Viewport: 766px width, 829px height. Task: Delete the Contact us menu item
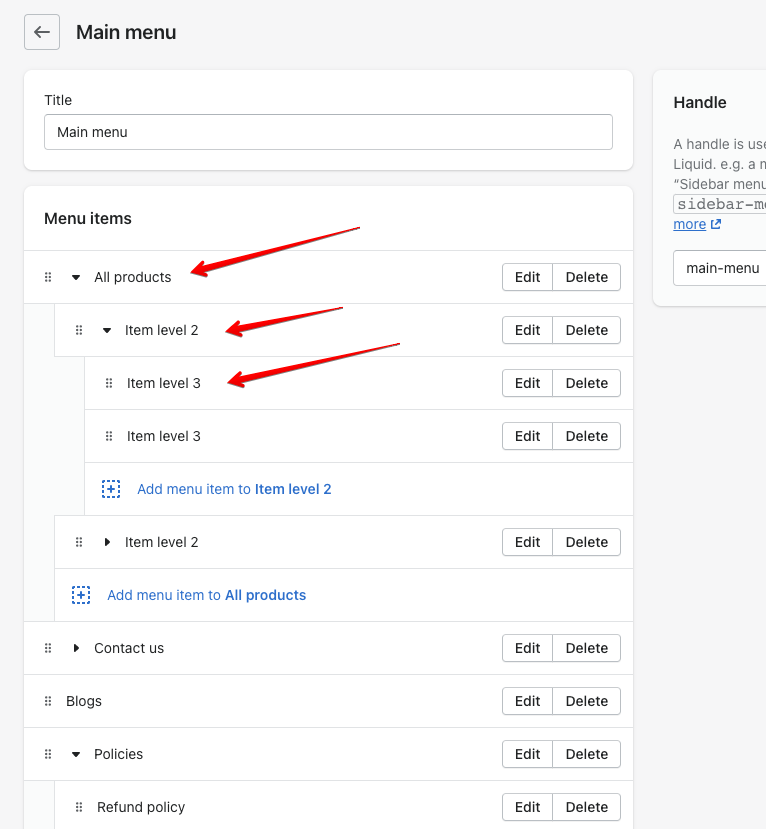[586, 648]
